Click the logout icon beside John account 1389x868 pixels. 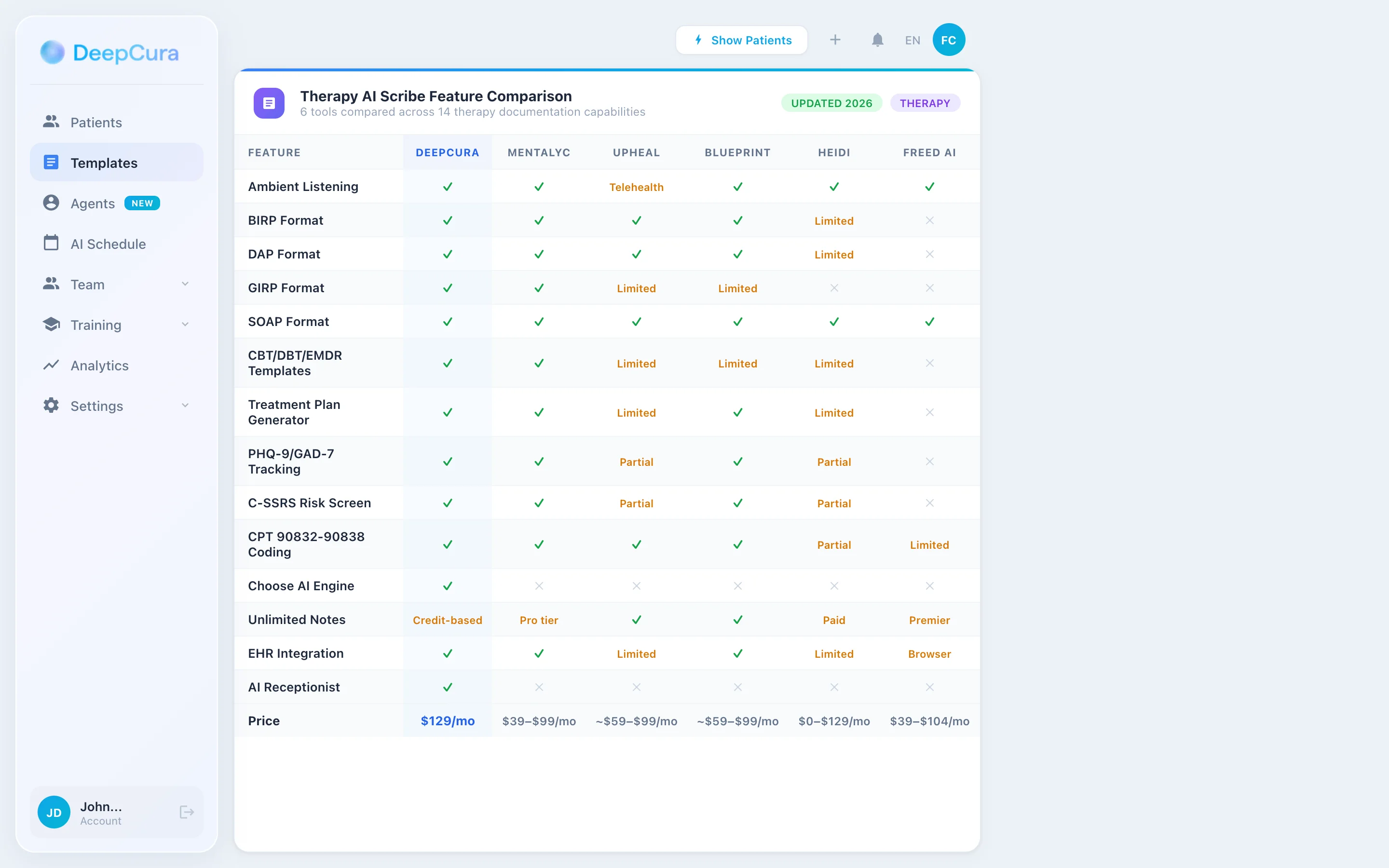tap(187, 812)
